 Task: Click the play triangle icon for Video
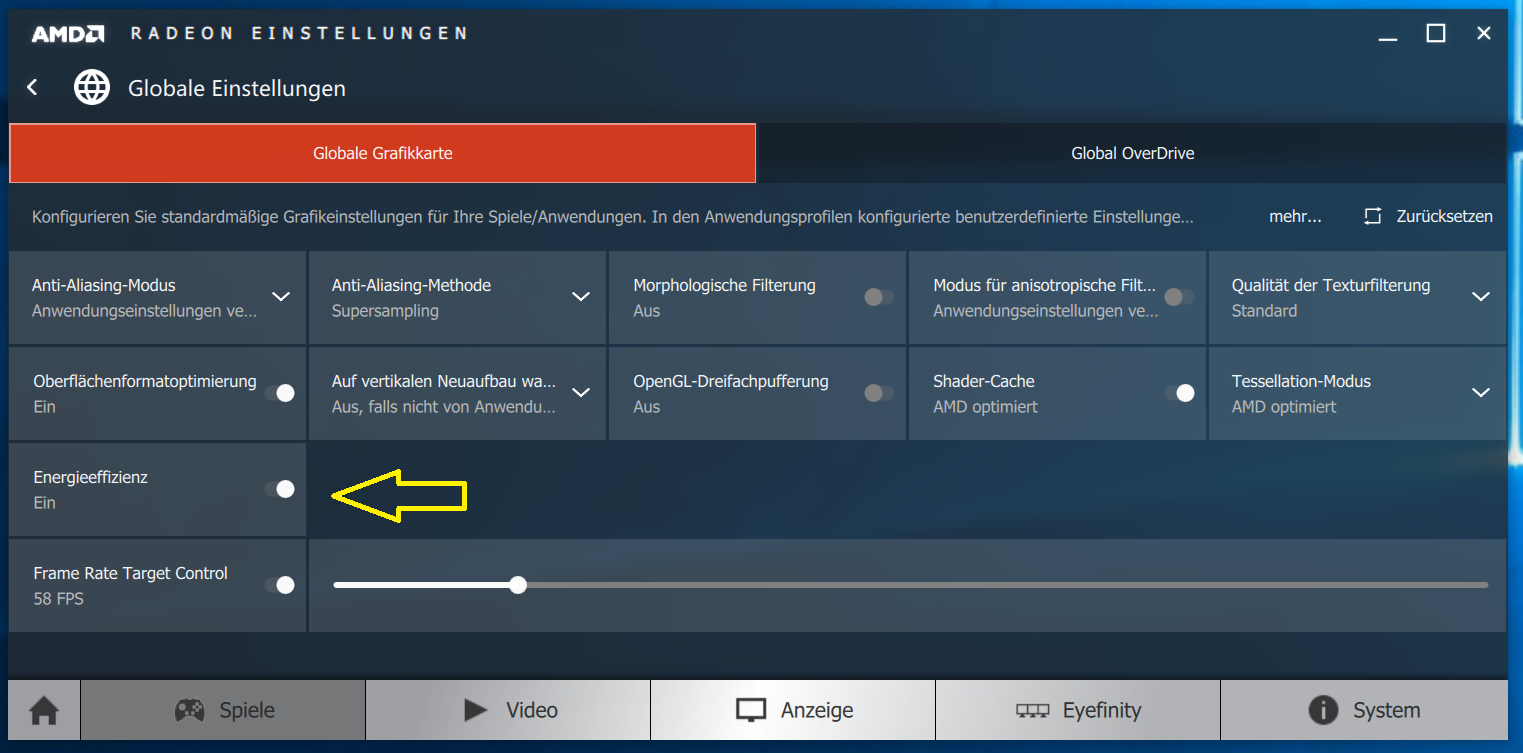point(475,710)
